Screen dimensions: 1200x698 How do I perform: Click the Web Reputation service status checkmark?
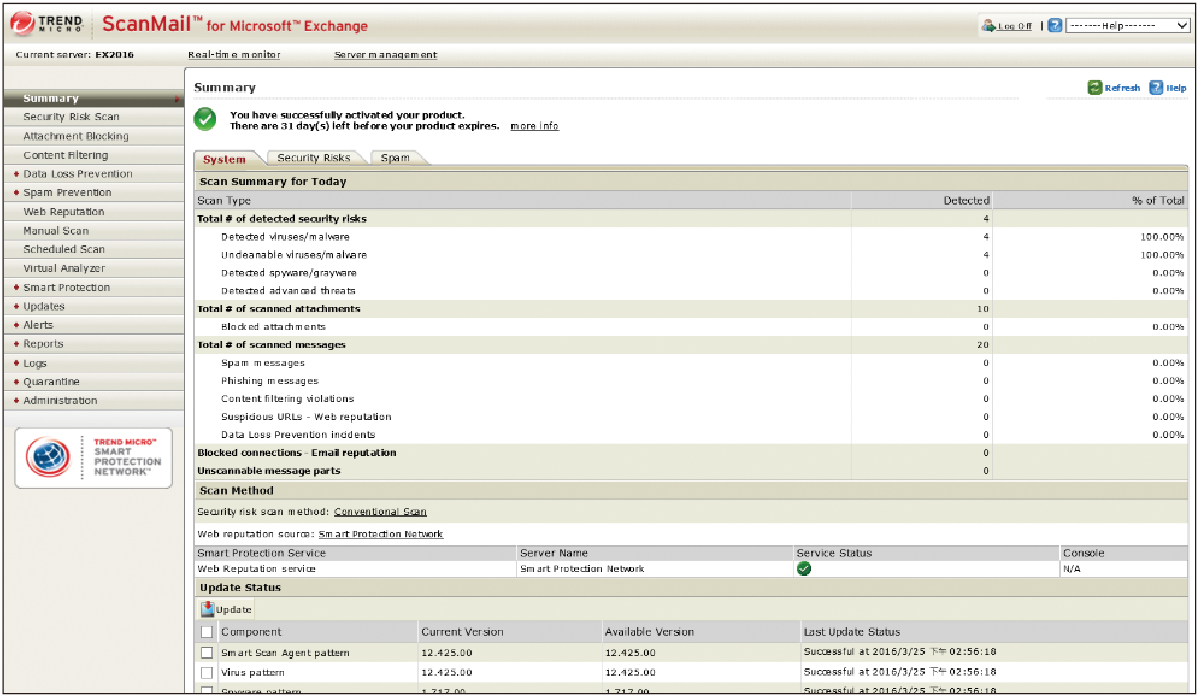(x=803, y=568)
